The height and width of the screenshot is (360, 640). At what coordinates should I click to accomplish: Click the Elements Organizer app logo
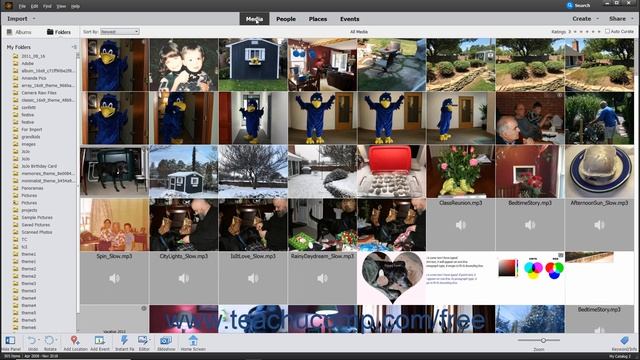(x=8, y=6)
